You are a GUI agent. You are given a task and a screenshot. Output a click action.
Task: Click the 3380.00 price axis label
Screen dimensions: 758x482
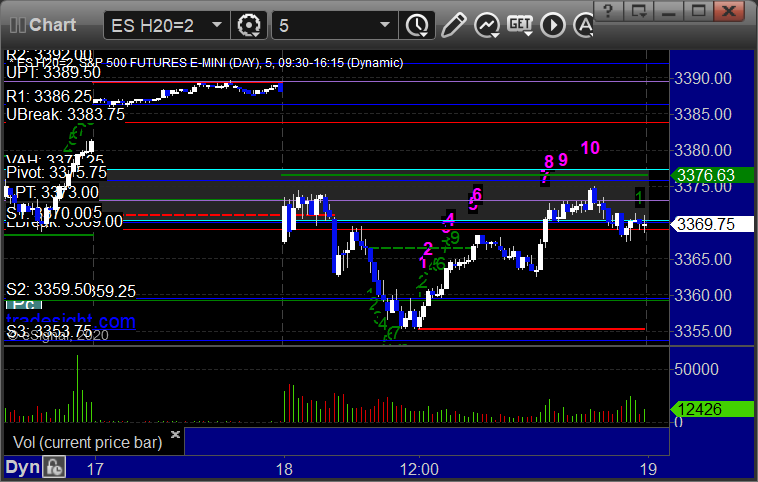point(703,150)
